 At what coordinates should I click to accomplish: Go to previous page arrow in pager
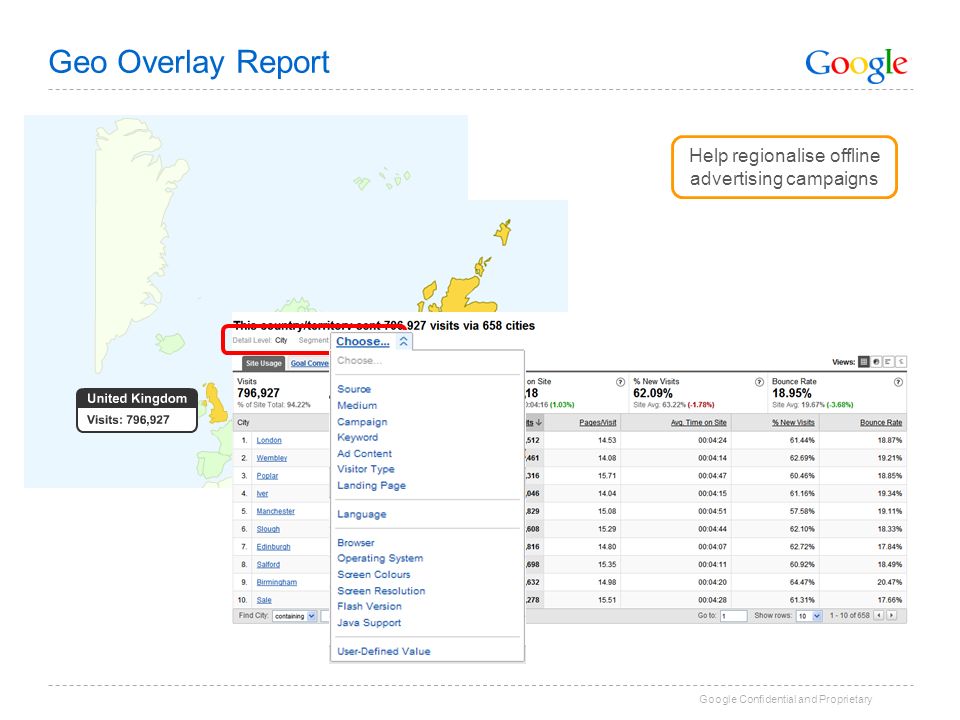point(879,615)
